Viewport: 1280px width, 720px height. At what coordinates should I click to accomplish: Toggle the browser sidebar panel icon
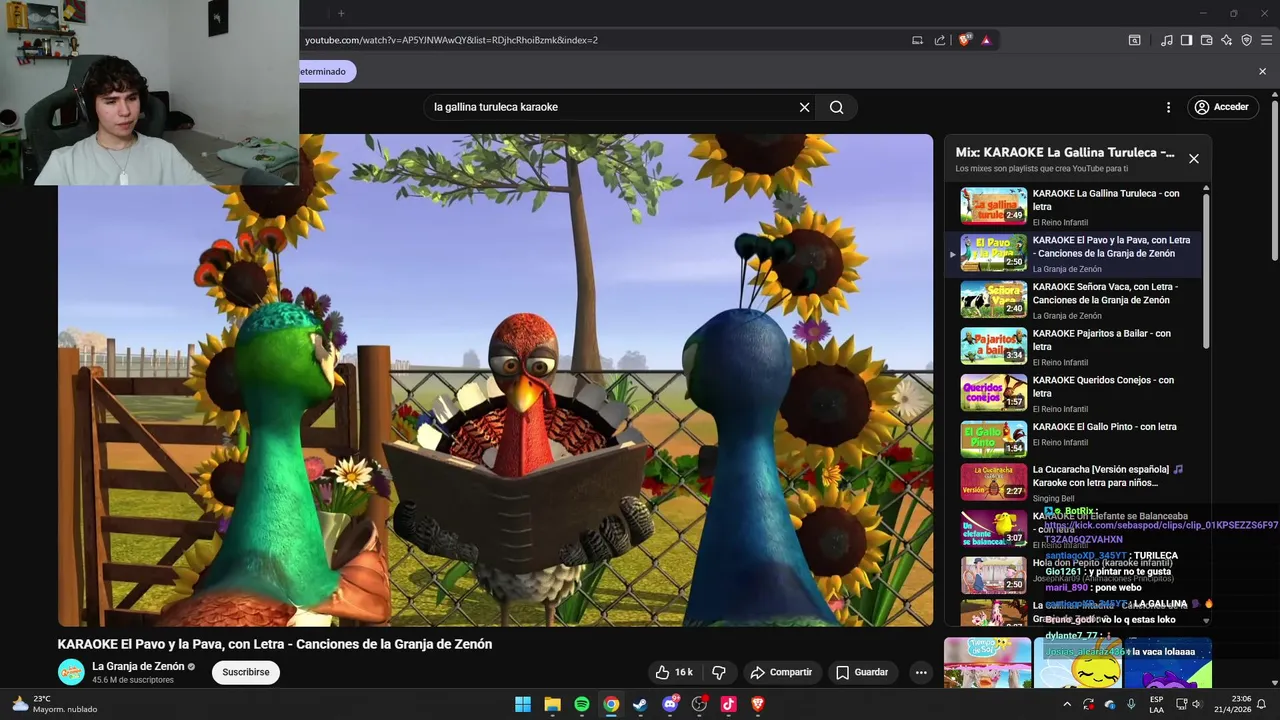1186,40
